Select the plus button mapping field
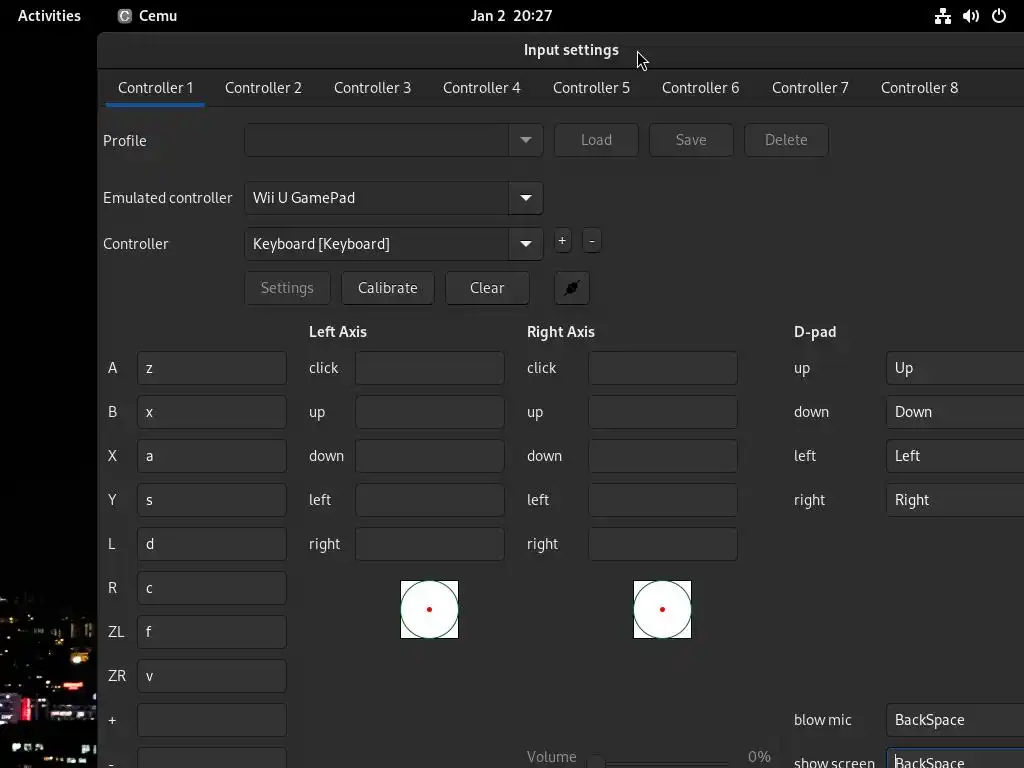Viewport: 1024px width, 768px height. [212, 720]
